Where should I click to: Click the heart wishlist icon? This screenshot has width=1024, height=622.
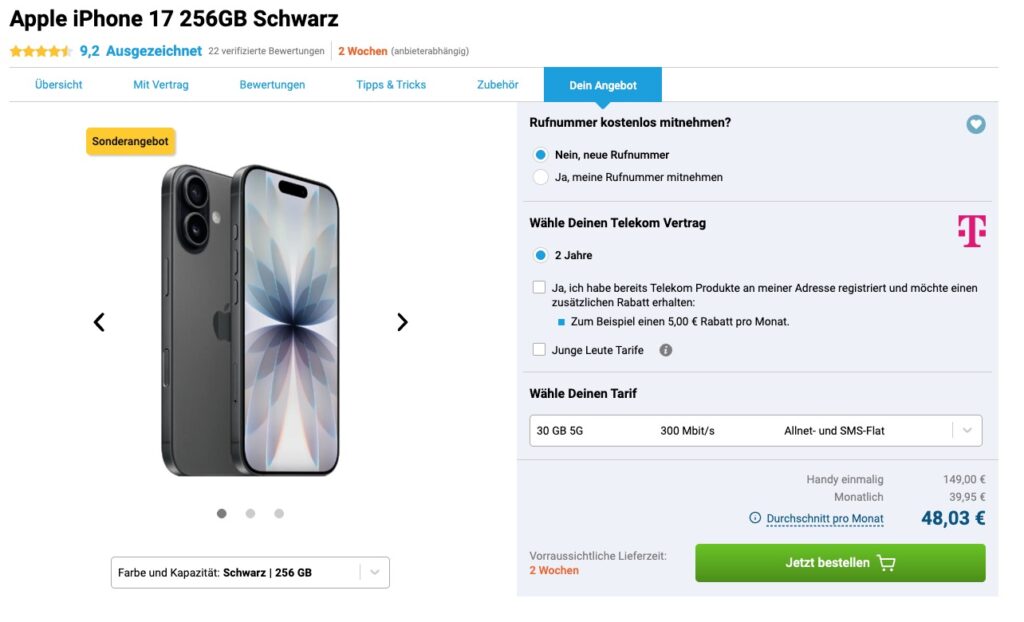pos(976,125)
